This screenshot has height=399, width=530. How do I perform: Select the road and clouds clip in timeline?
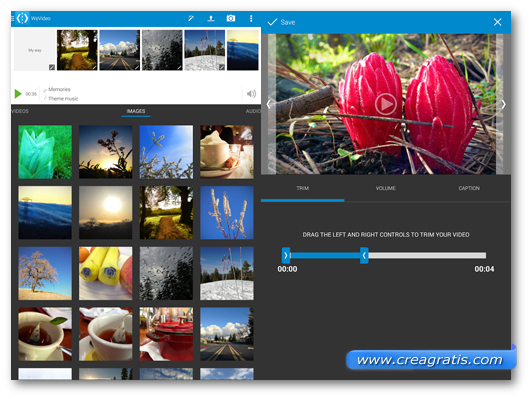pos(120,50)
